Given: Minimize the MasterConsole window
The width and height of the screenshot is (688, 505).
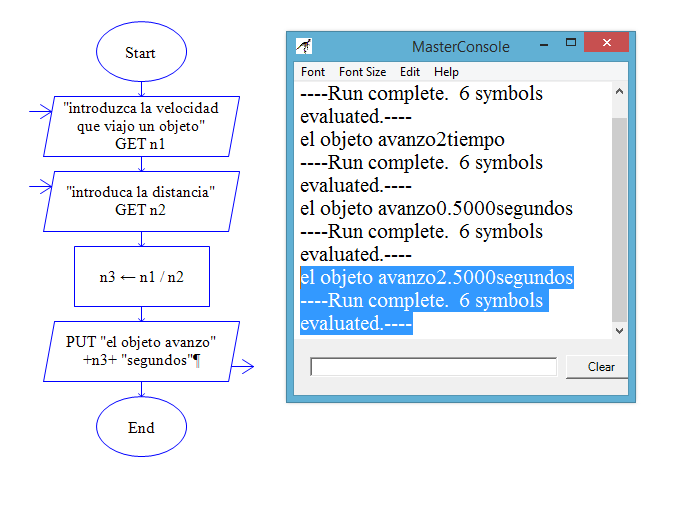Looking at the screenshot, I should pos(544,45).
